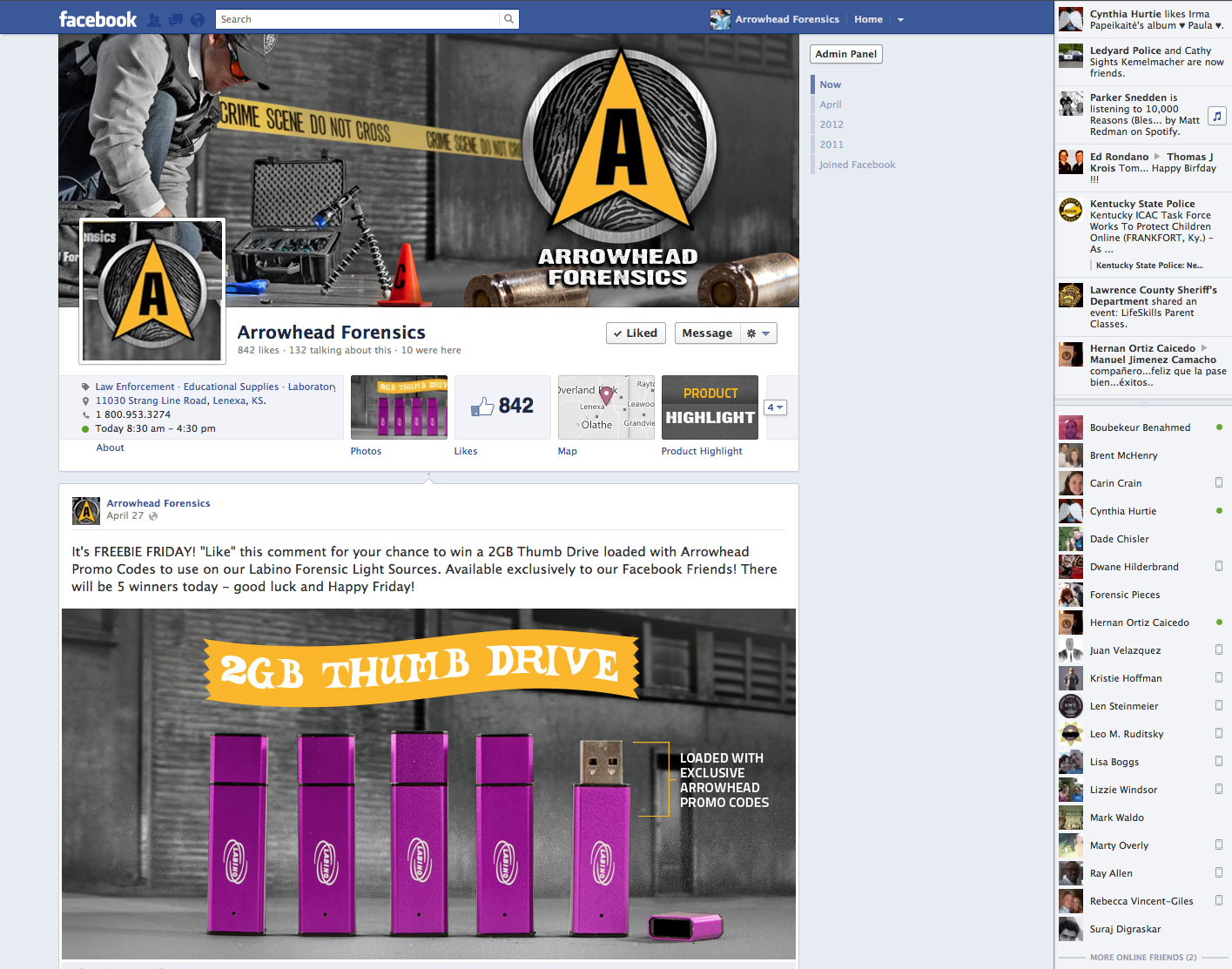Click the post author Arrowhead Forensics link
Screen dimensions: 1232x969
158,503
